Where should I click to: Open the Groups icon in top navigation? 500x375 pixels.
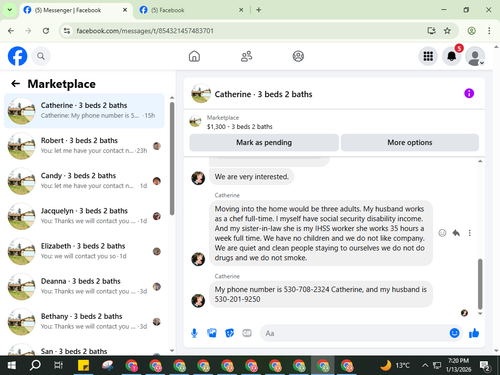coord(298,56)
